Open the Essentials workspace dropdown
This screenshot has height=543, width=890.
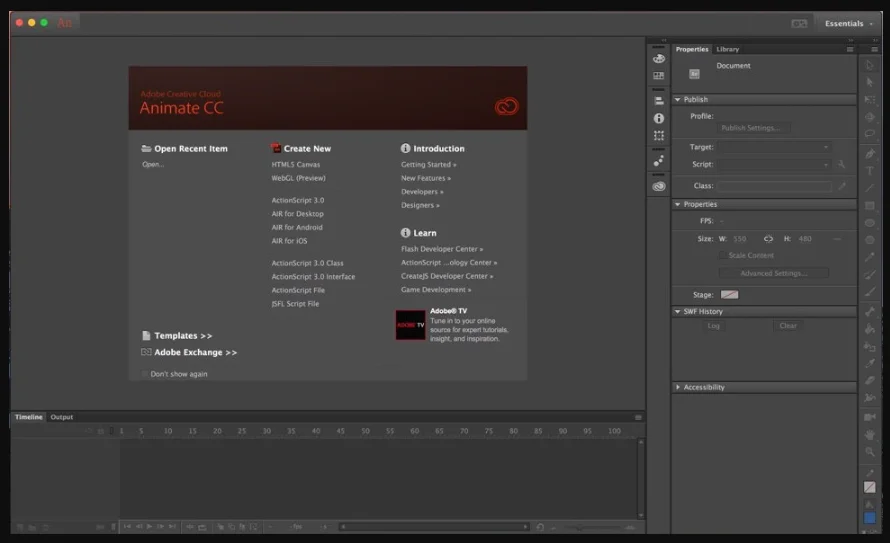(849, 23)
